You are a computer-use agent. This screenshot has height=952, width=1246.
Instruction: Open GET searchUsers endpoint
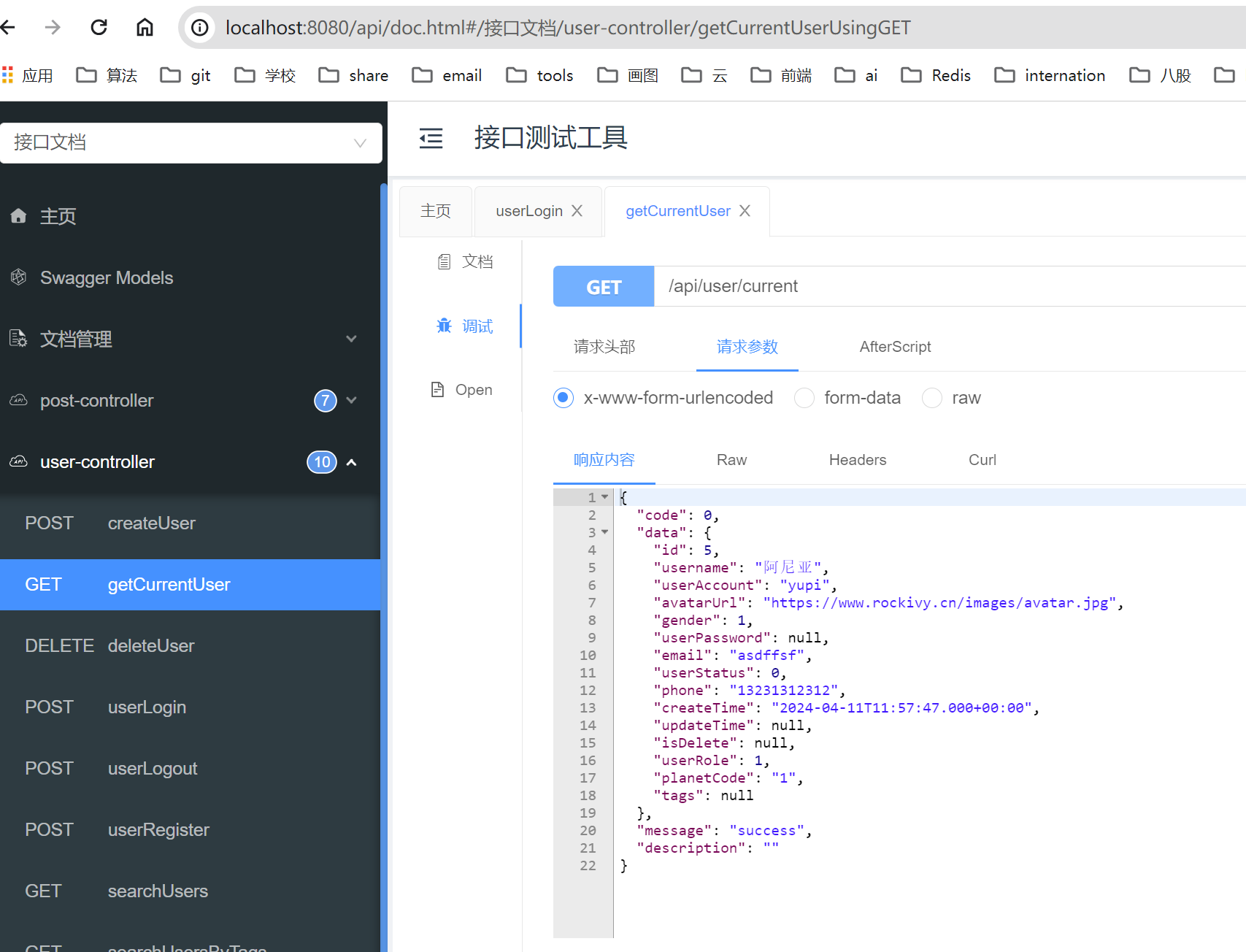pyautogui.click(x=190, y=891)
